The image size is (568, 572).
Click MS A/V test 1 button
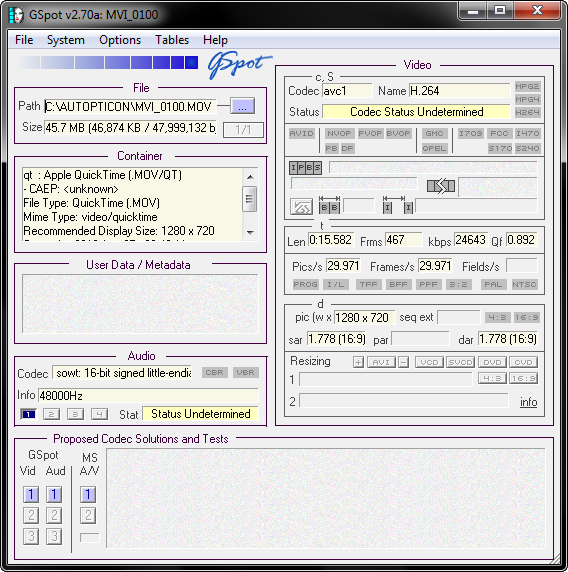click(88, 495)
